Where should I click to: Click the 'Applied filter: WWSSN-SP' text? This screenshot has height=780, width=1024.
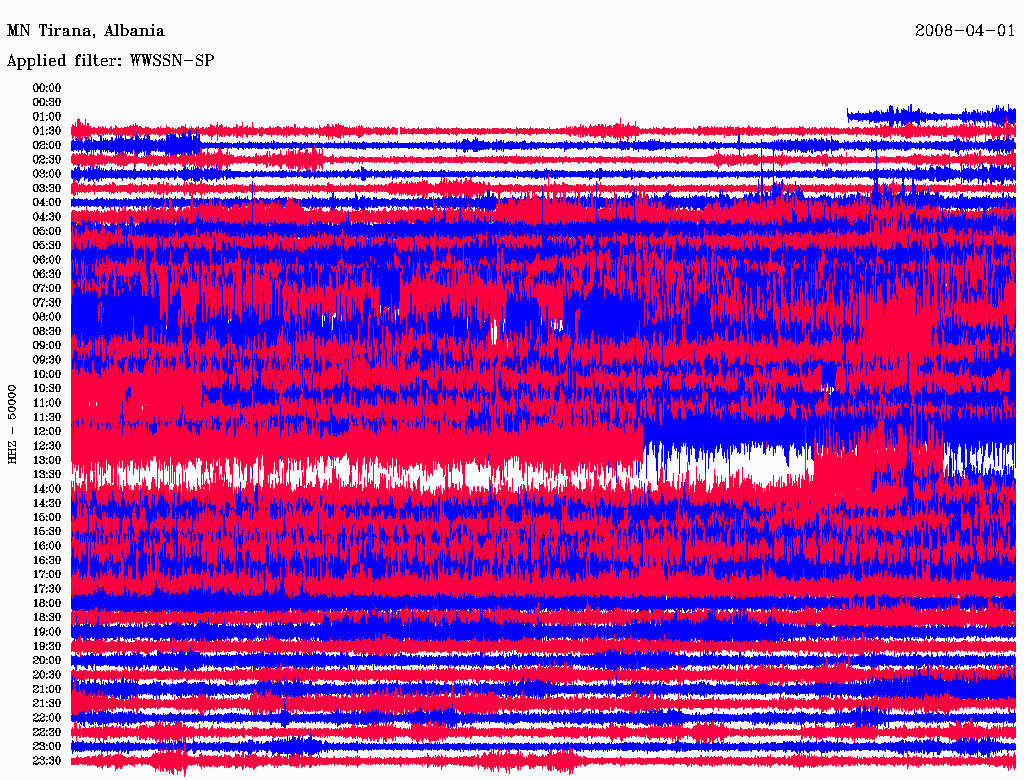click(x=110, y=61)
